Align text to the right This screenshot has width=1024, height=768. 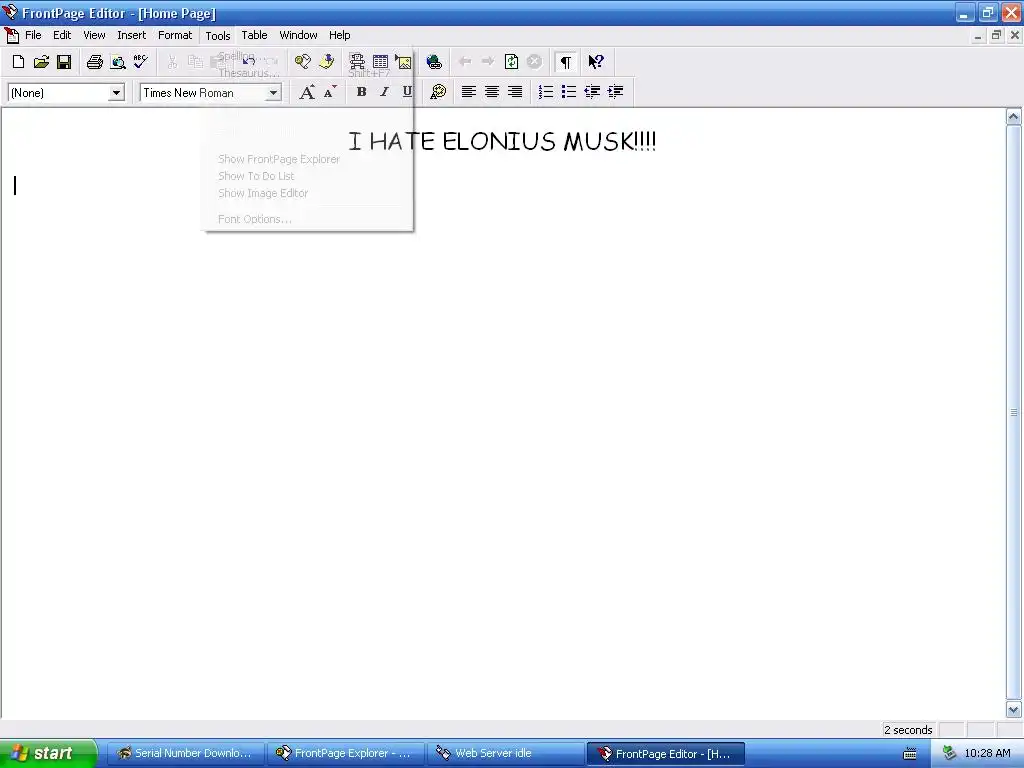point(515,92)
